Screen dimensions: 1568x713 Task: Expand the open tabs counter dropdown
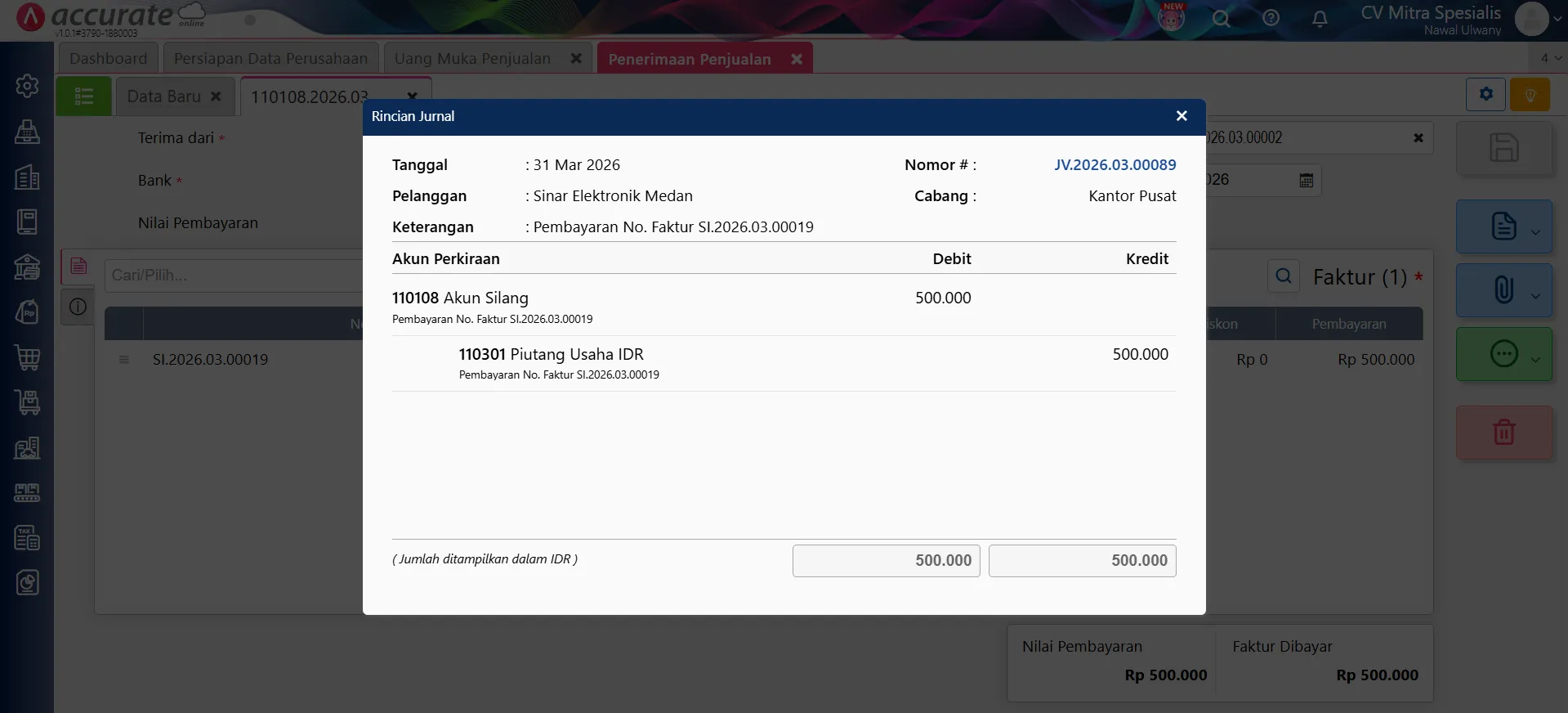tap(1550, 58)
